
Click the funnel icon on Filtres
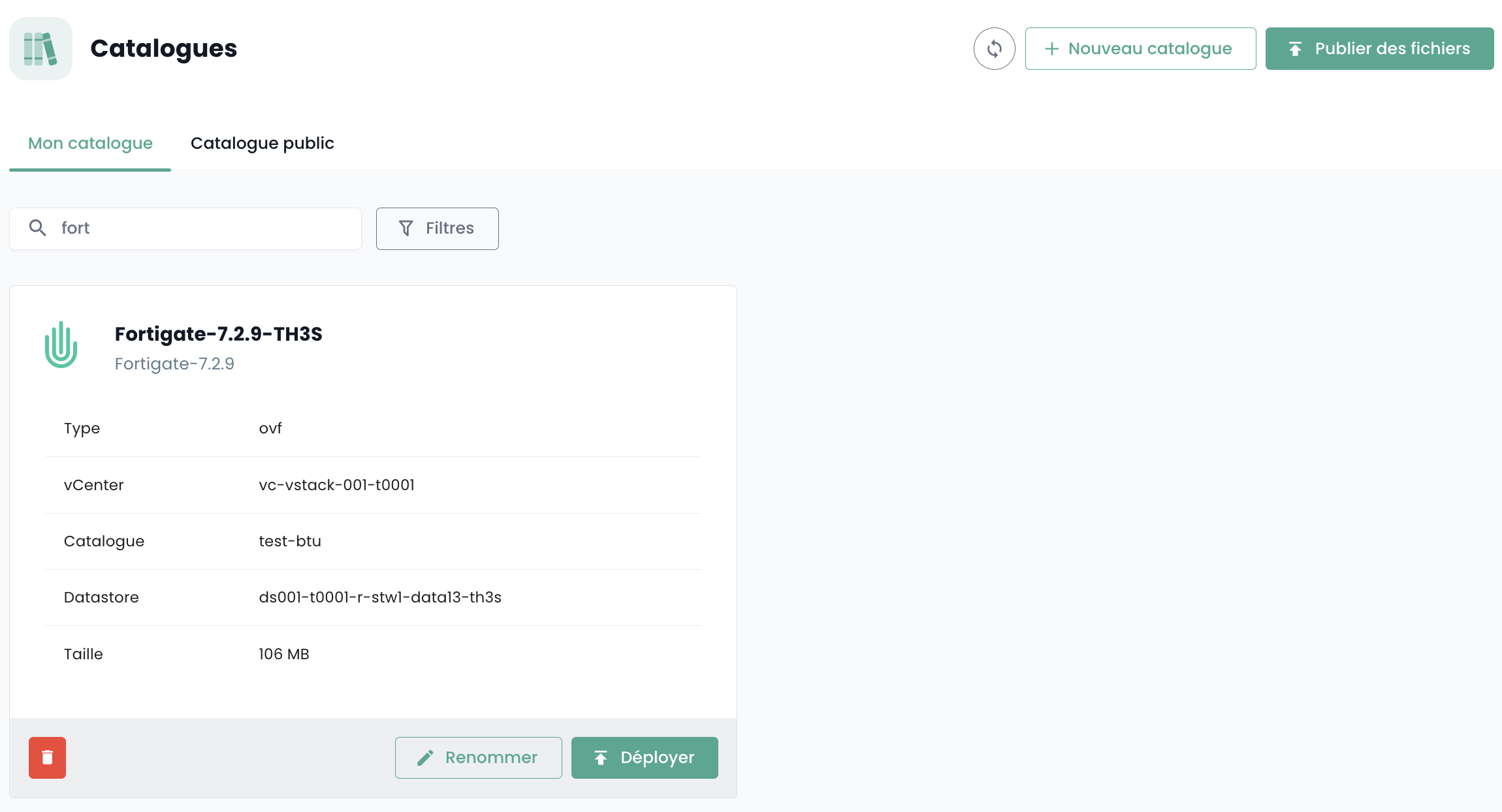[x=406, y=228]
